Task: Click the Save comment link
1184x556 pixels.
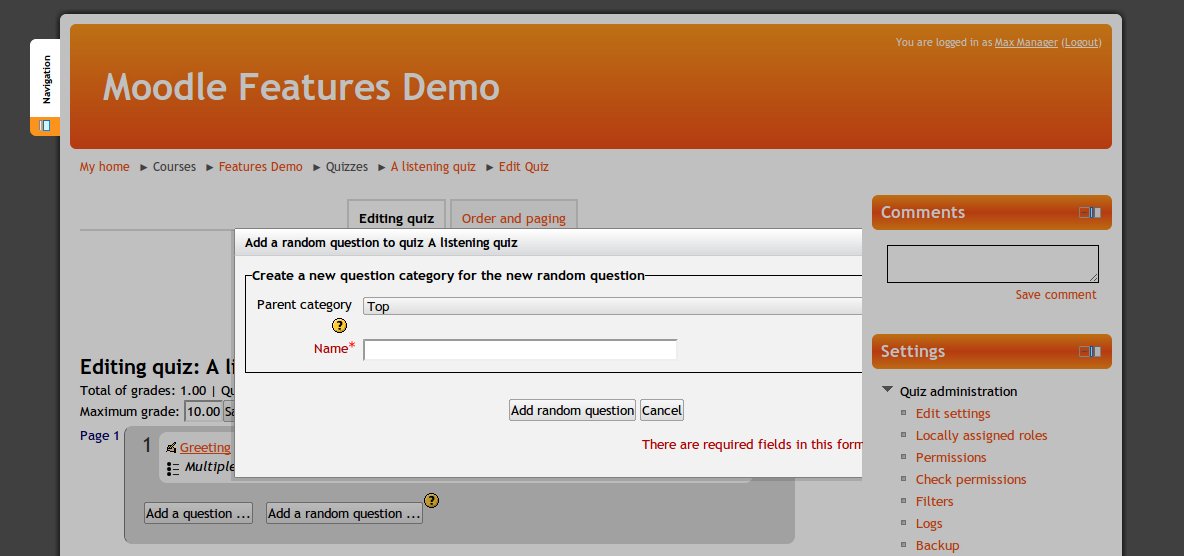Action: coord(1056,295)
